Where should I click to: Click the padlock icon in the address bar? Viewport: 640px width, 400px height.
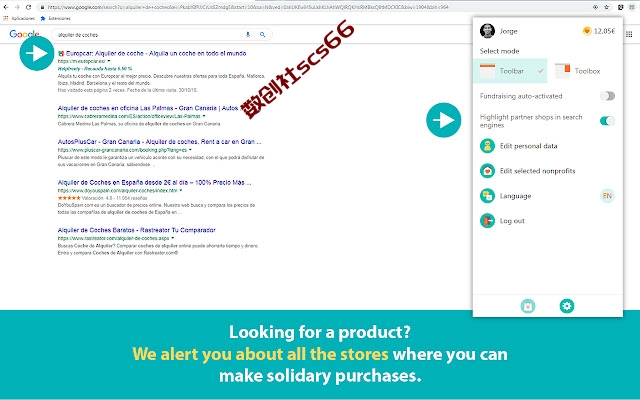(42, 7)
